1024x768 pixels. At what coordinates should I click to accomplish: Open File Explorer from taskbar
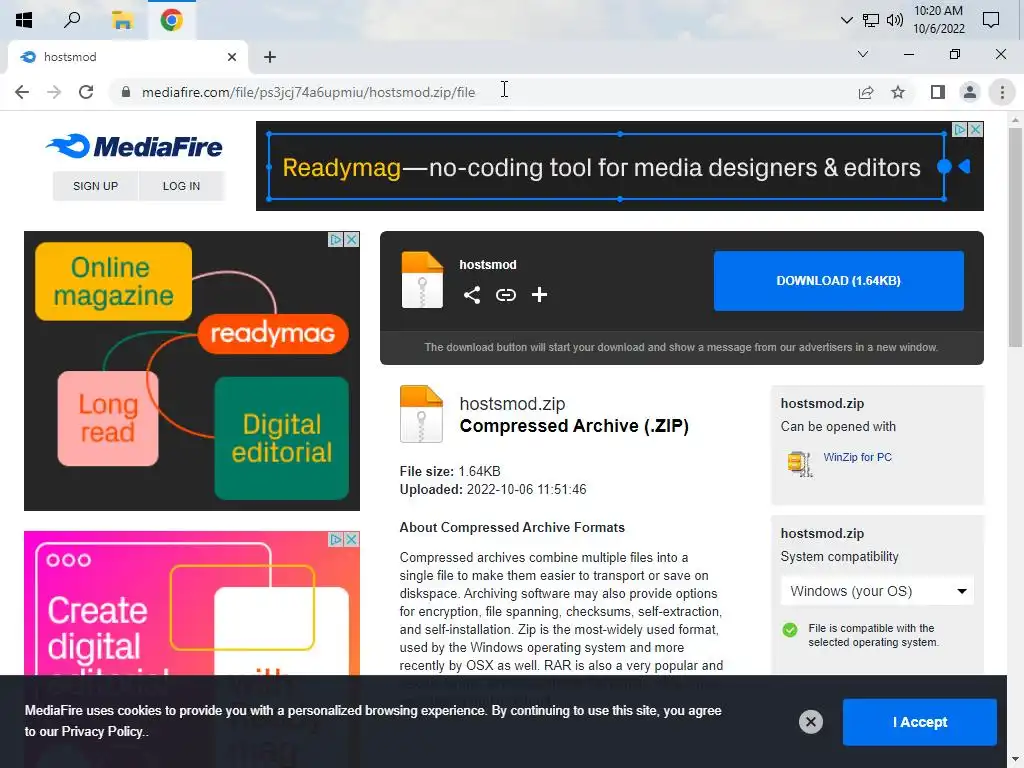(121, 20)
